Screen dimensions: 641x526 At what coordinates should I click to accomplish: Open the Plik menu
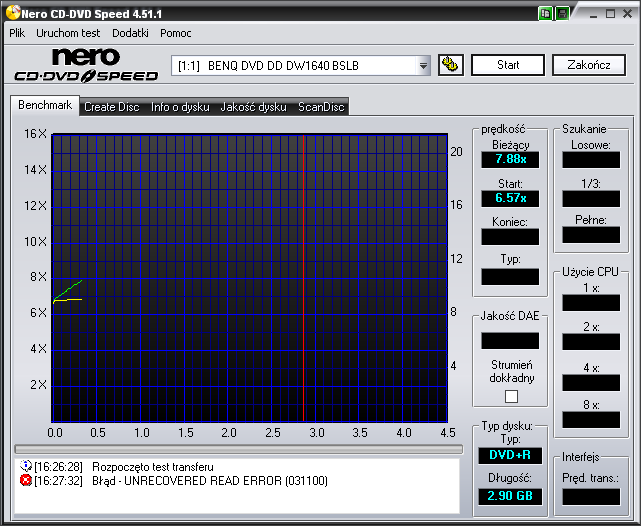click(x=17, y=33)
